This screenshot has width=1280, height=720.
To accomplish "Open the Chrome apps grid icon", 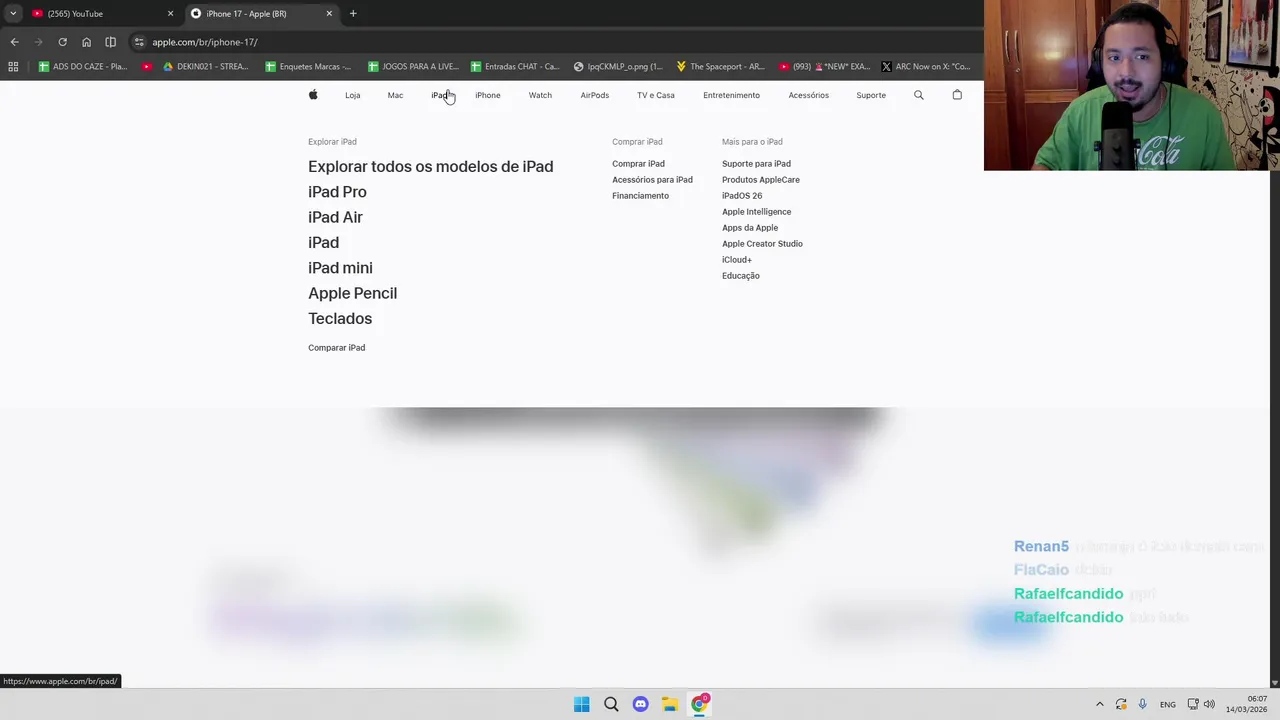I will pyautogui.click(x=13, y=67).
